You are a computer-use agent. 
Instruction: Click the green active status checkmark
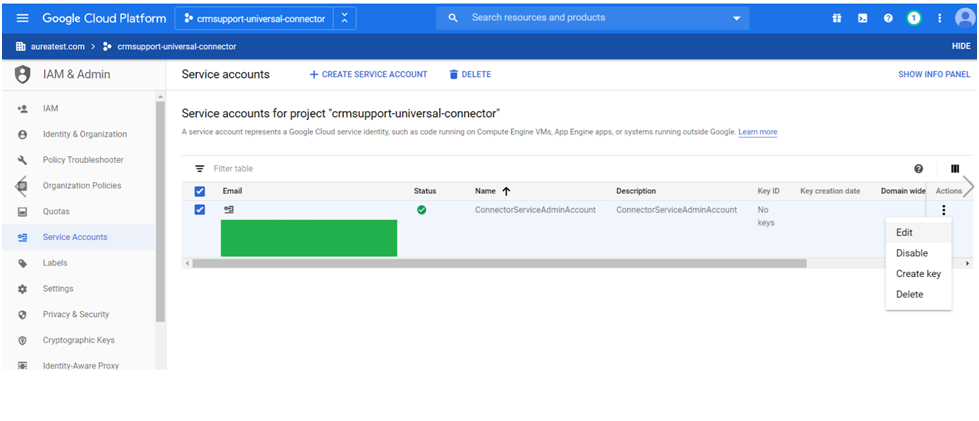(421, 210)
